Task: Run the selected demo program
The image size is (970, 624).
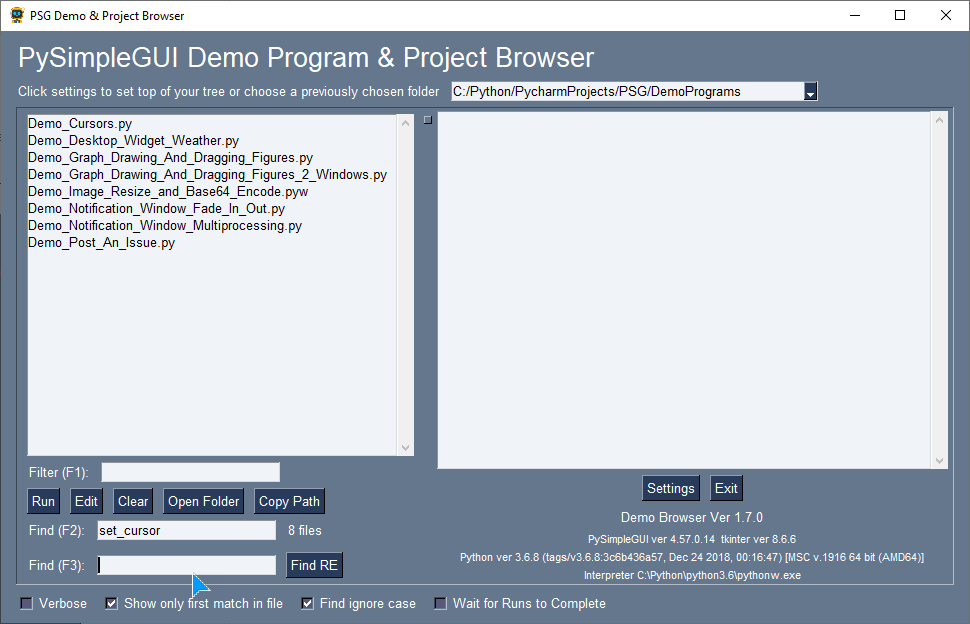Action: click(42, 501)
